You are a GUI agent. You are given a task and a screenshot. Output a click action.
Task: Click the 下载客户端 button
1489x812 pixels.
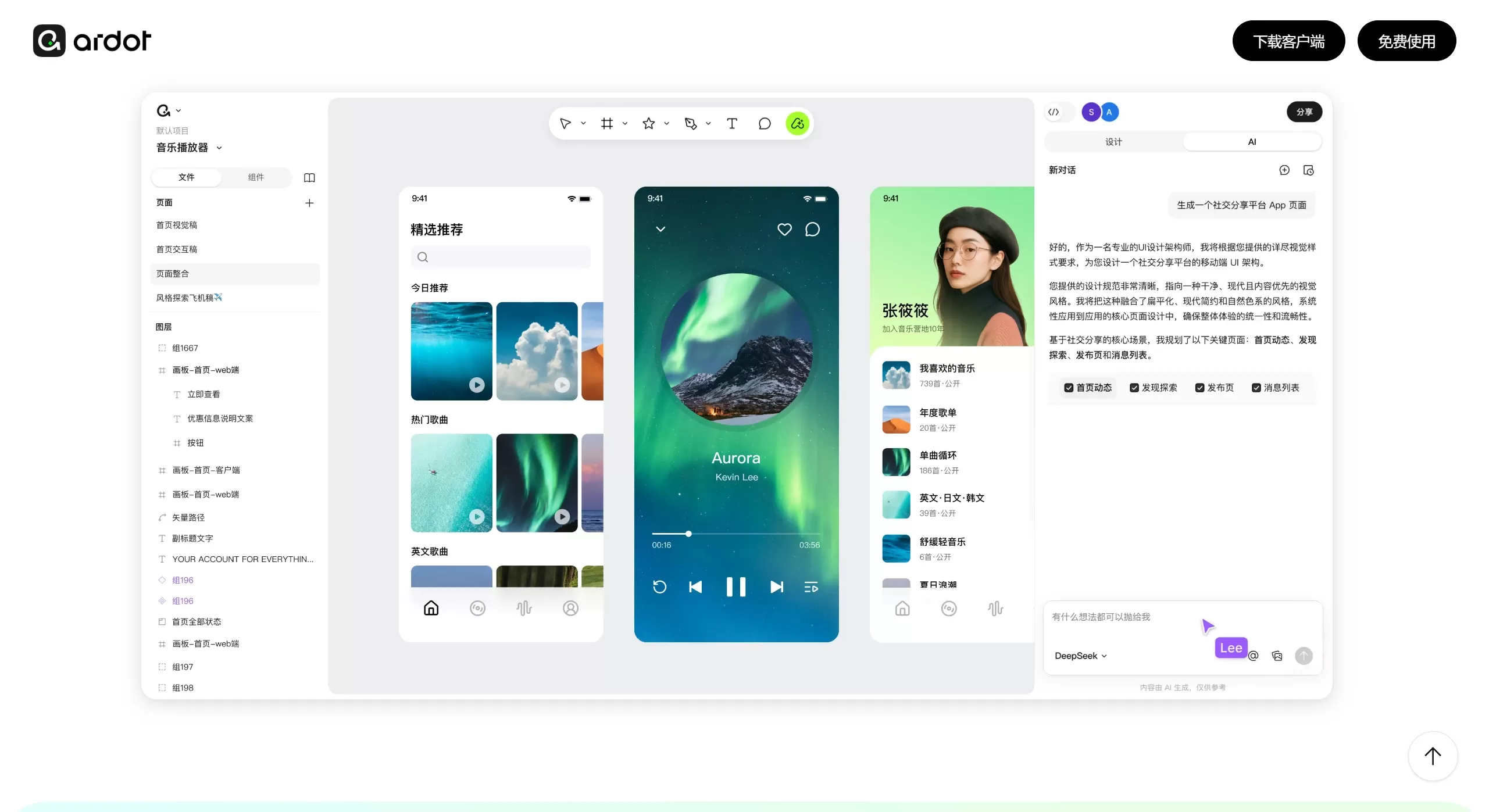[1288, 41]
